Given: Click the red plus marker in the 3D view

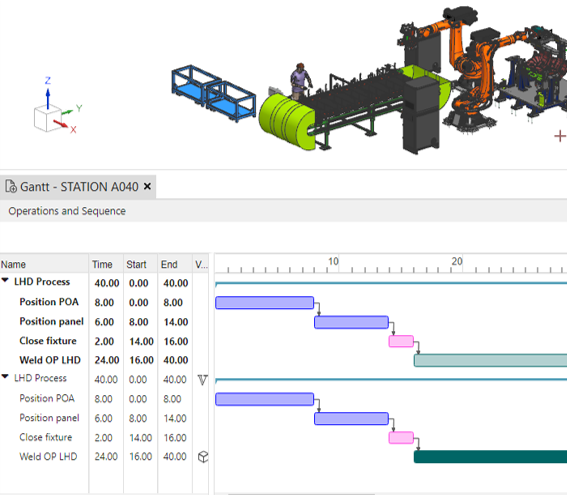Looking at the screenshot, I should (560, 136).
